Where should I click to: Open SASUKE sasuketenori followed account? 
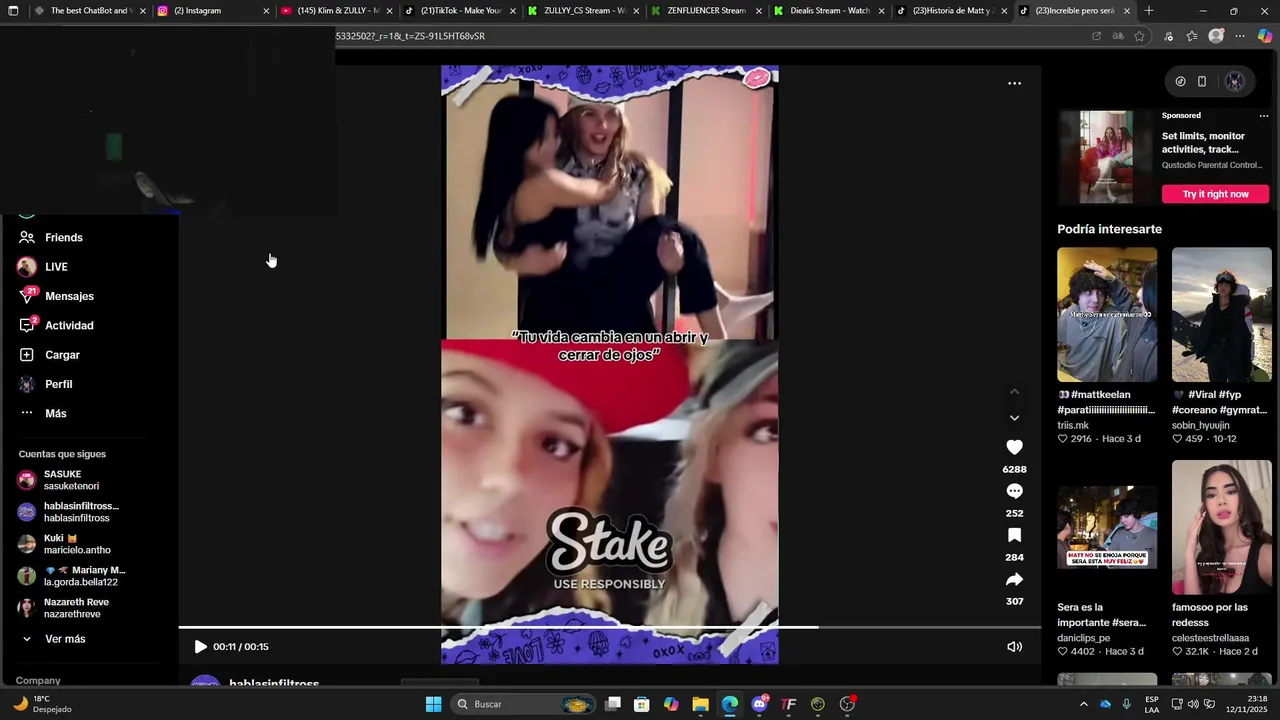[70, 480]
